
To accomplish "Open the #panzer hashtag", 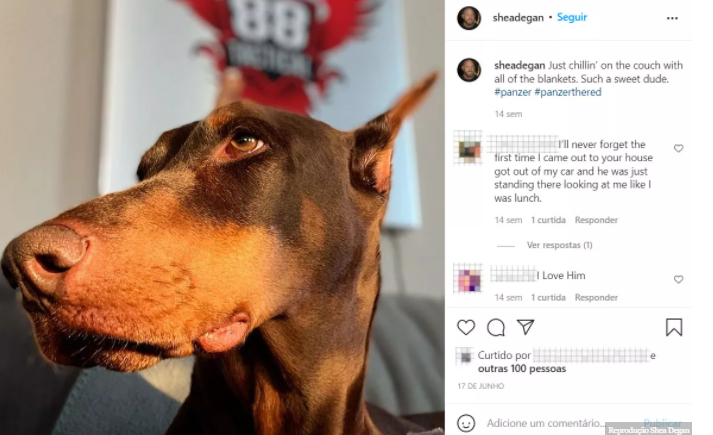I will [x=512, y=92].
